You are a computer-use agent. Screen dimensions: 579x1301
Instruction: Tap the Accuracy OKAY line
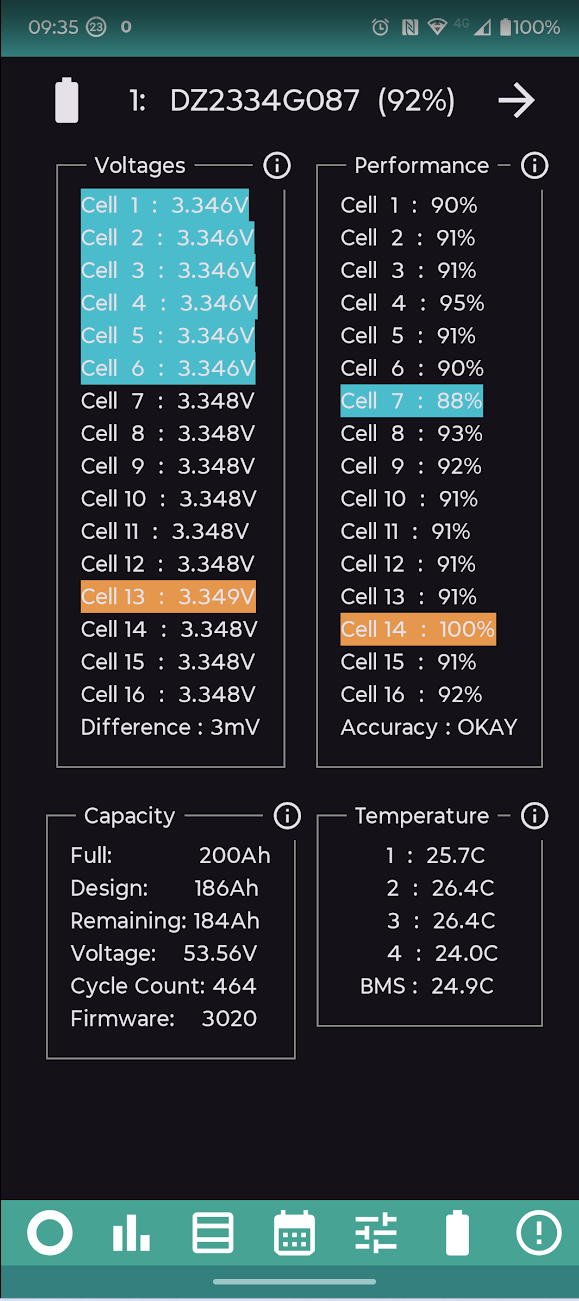click(429, 727)
